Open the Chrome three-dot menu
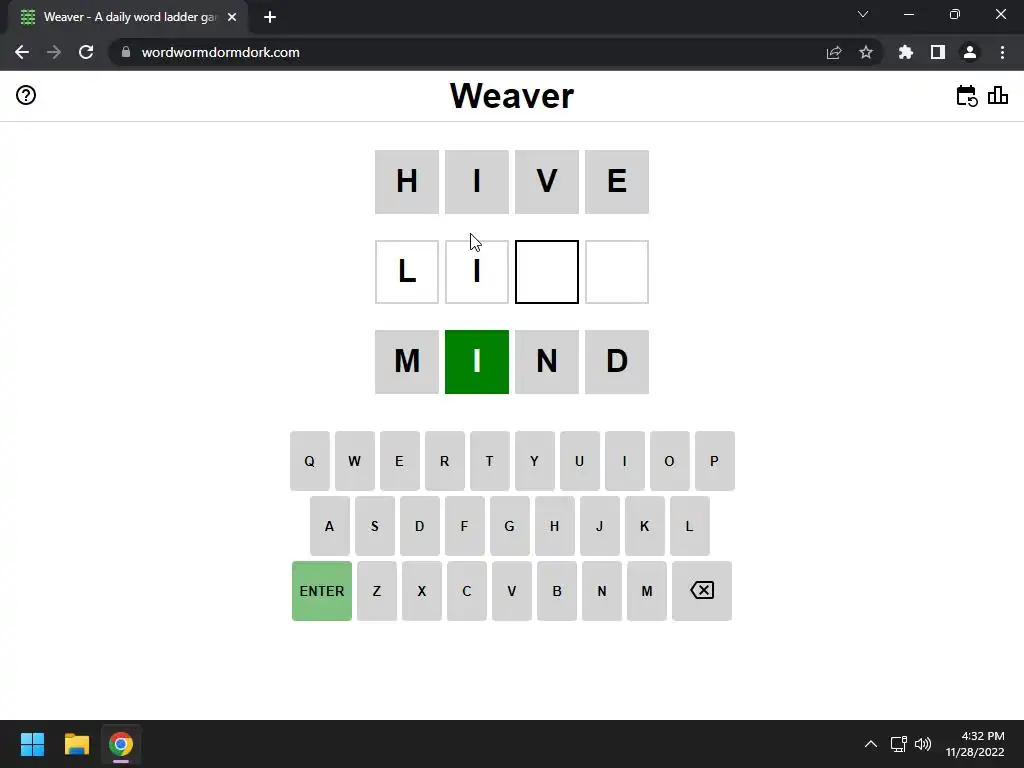 [1002, 52]
